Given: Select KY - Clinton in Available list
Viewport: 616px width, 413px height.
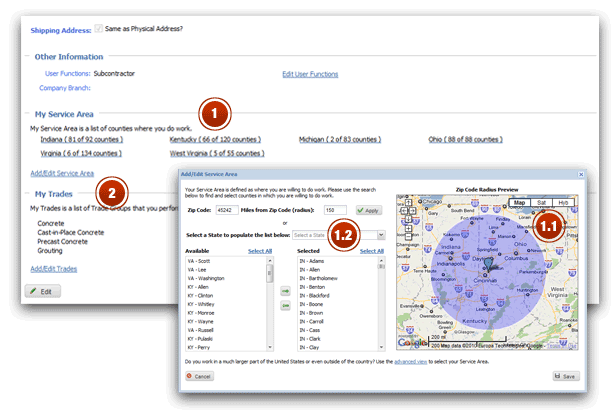Looking at the screenshot, I should pos(226,296).
